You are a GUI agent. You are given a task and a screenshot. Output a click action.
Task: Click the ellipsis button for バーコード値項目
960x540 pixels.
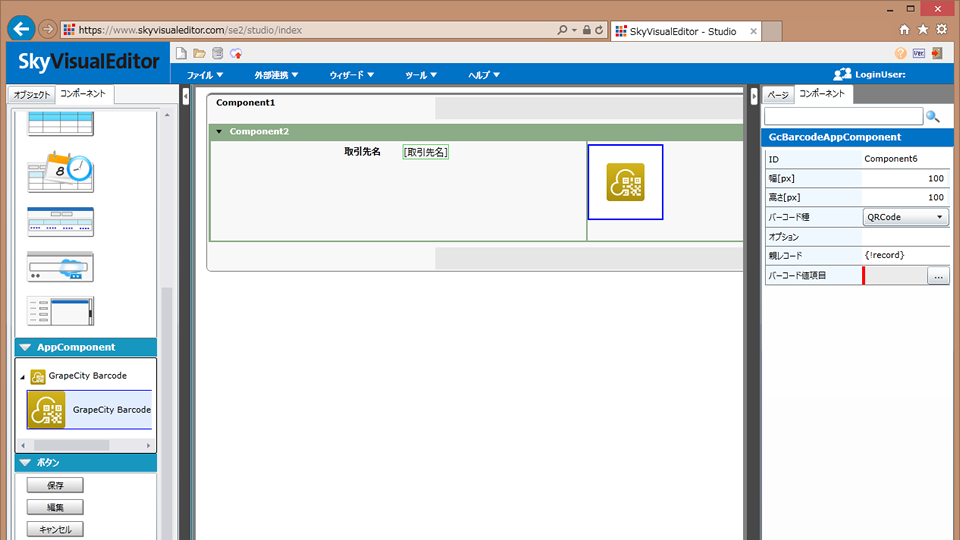[x=938, y=276]
